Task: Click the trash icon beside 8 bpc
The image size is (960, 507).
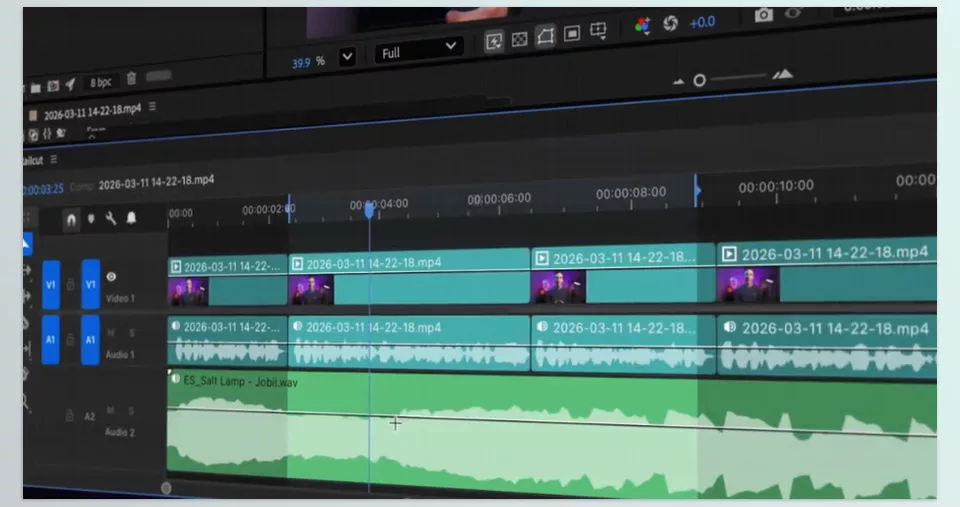Action: pos(131,79)
